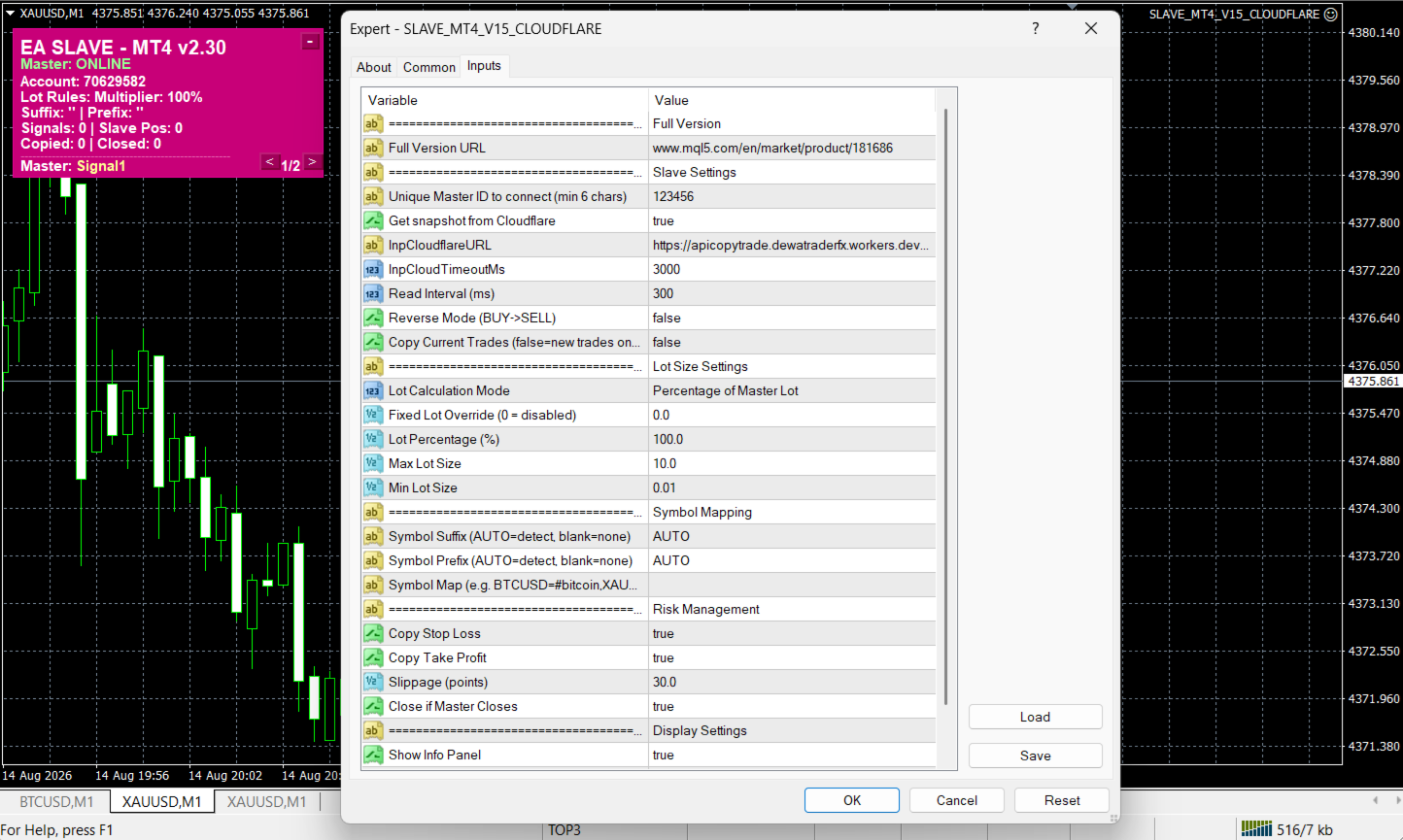
Task: Click the double icon beside Min Lot Size
Action: 373,487
